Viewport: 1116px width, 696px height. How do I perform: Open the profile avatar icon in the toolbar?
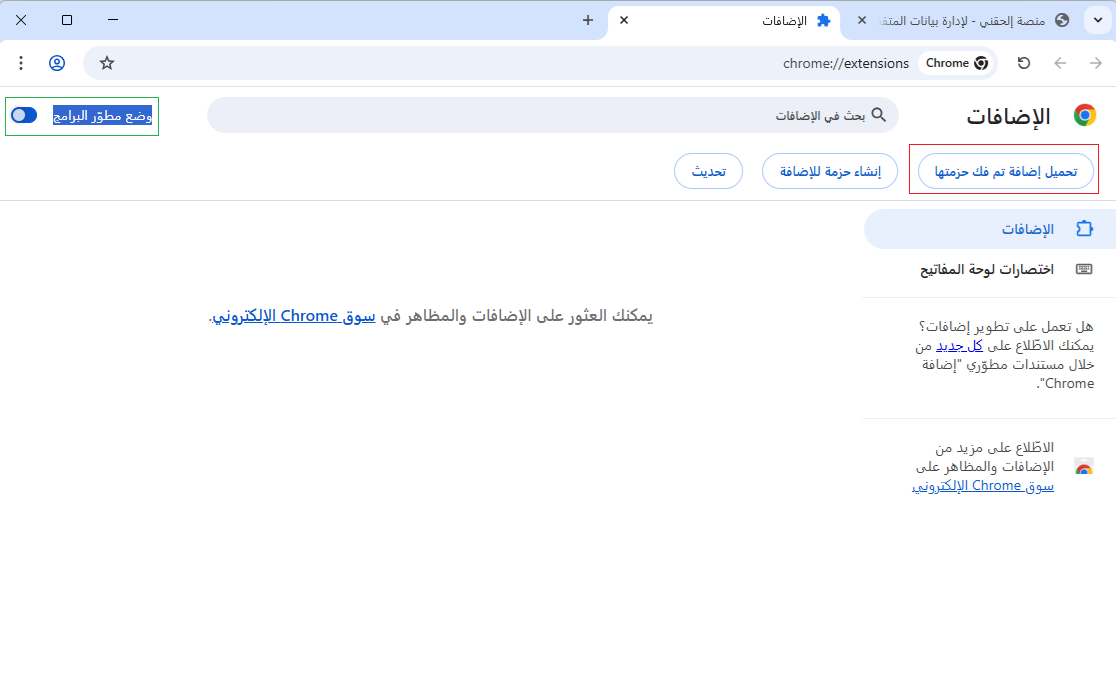pyautogui.click(x=57, y=62)
